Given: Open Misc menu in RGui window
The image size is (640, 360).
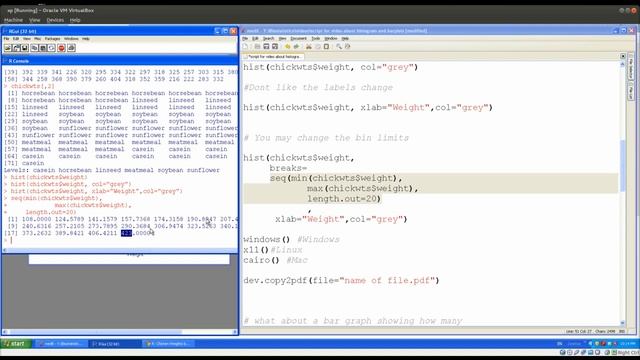Looking at the screenshot, I should (x=38, y=39).
